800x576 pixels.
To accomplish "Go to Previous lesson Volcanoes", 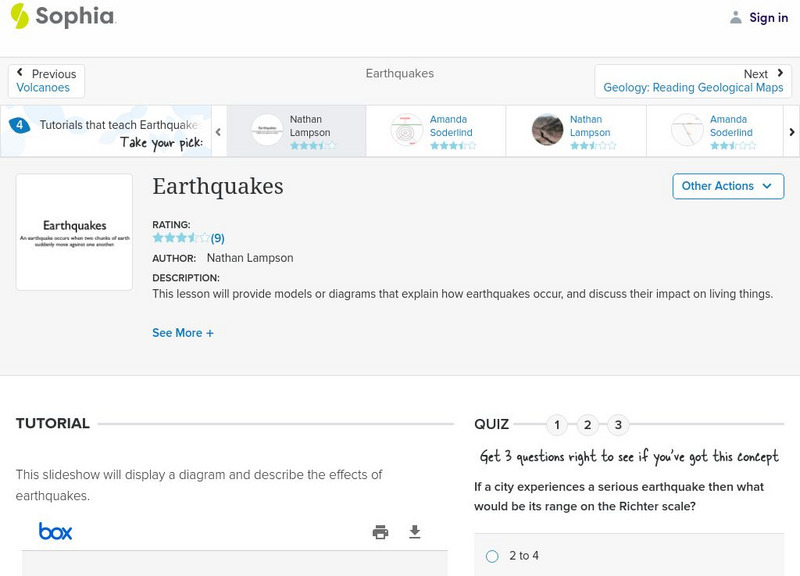I will [46, 81].
